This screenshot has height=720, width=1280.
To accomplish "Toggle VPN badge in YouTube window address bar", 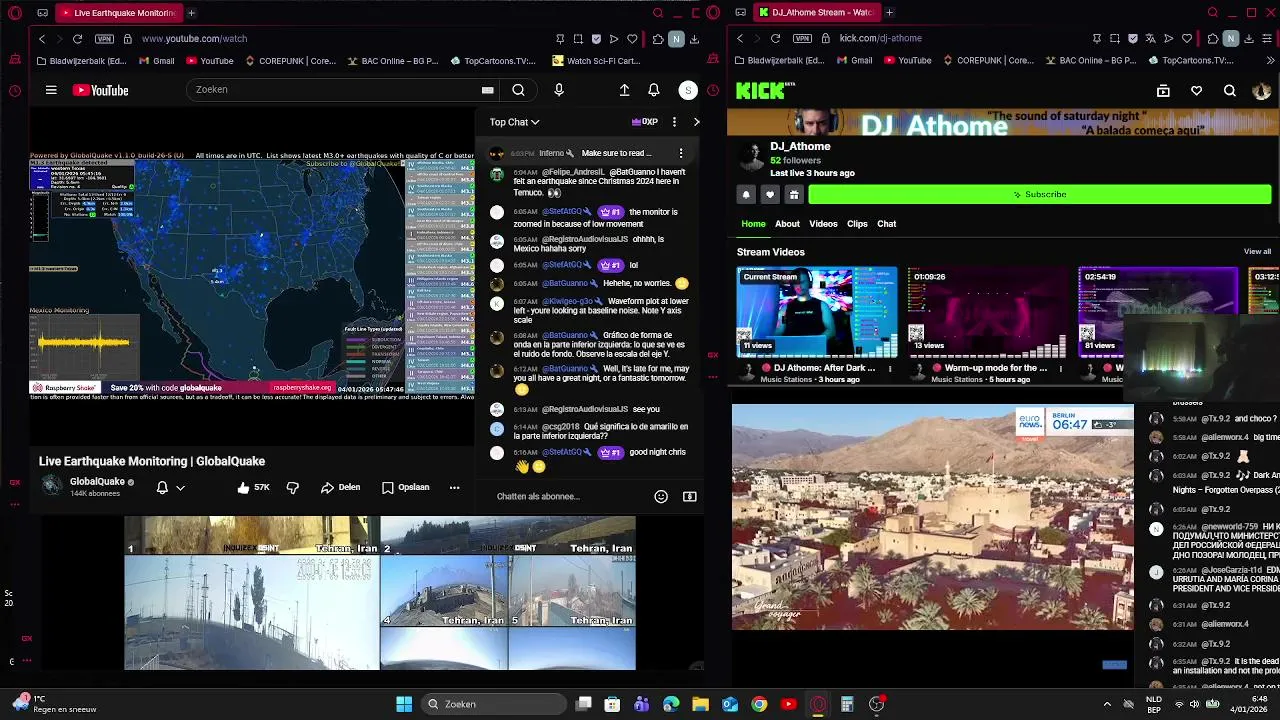I will tap(104, 39).
